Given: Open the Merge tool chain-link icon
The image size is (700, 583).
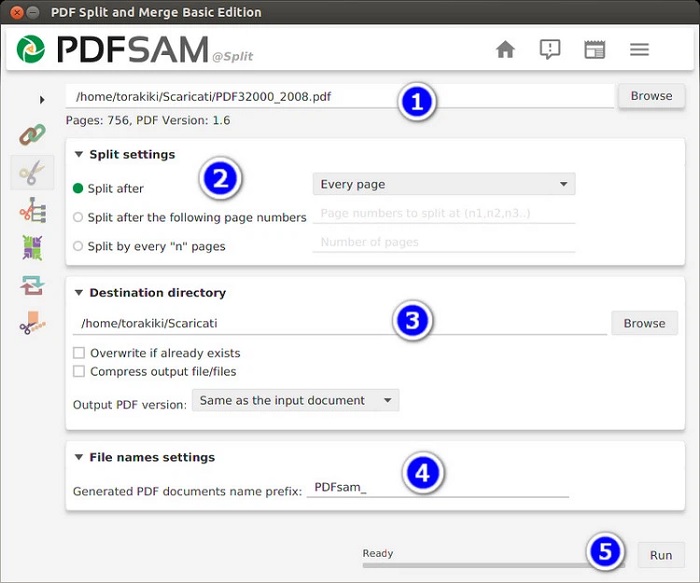Looking at the screenshot, I should point(32,135).
